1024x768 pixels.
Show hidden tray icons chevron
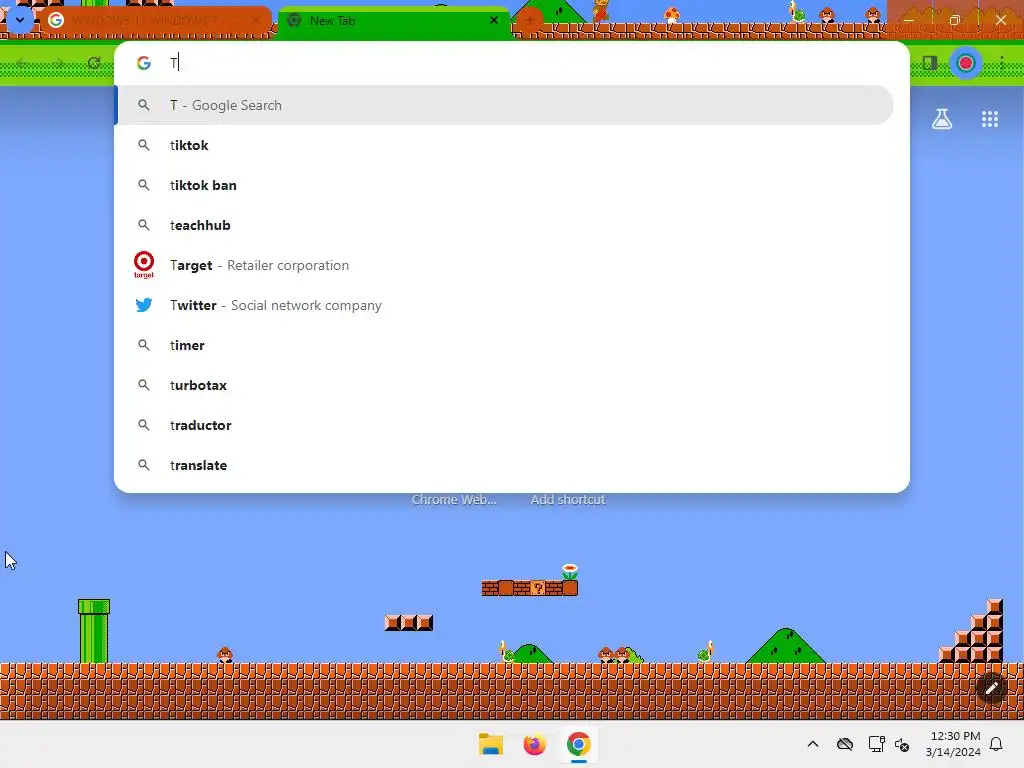point(812,744)
